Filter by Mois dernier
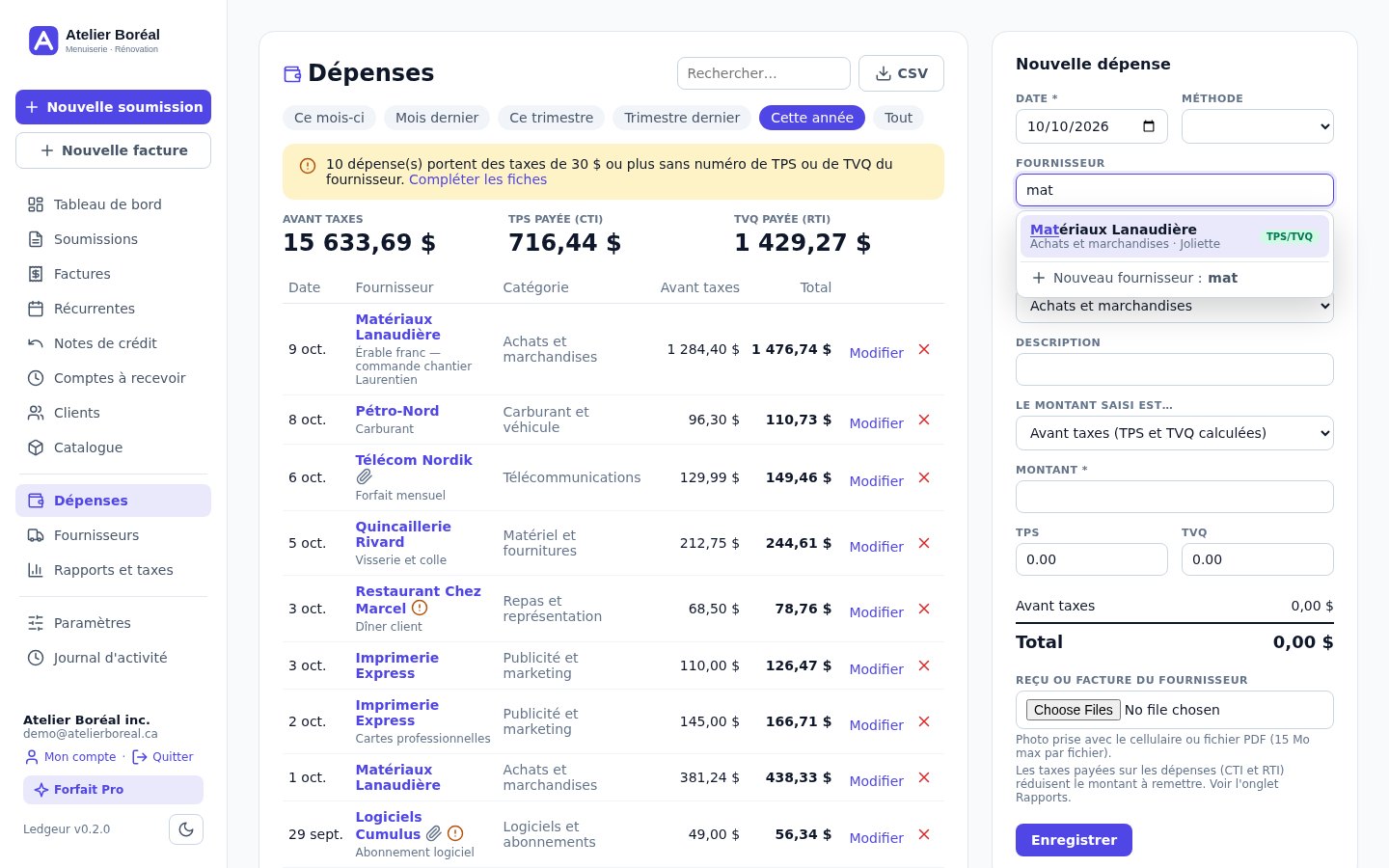Viewport: 1389px width, 868px height. [437, 118]
